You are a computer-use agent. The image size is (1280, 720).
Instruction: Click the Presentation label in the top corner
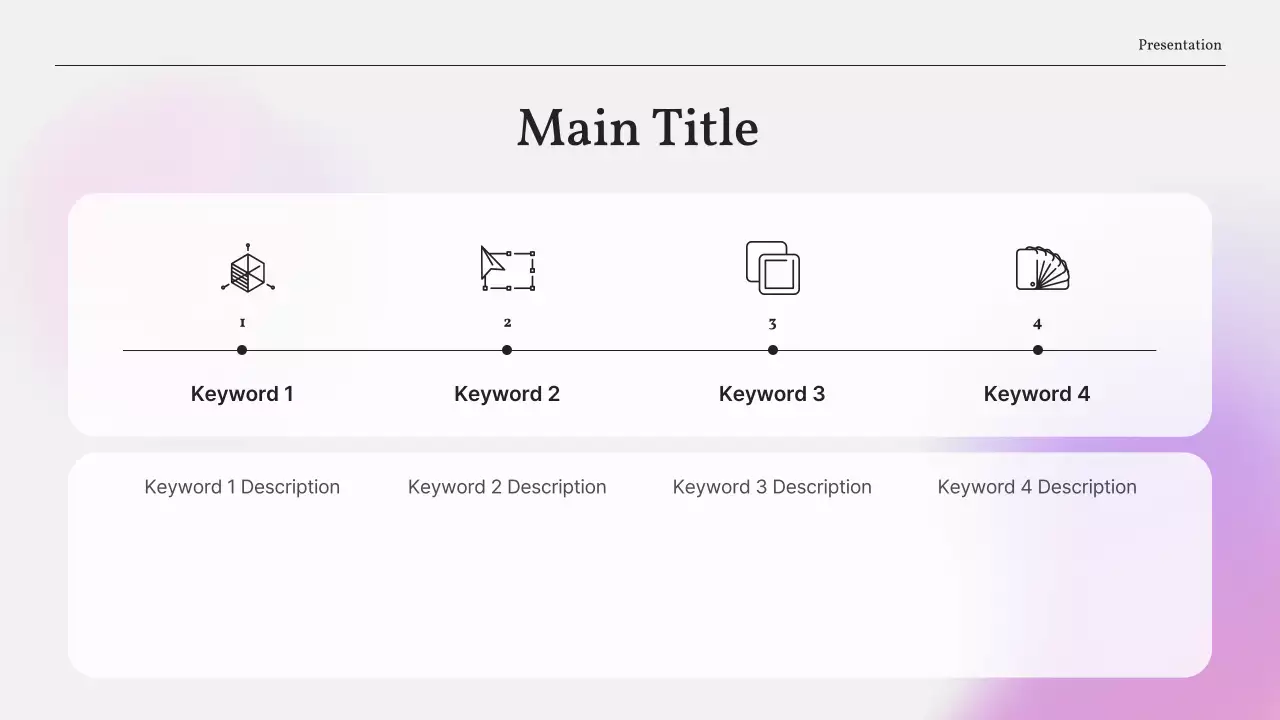coord(1179,44)
